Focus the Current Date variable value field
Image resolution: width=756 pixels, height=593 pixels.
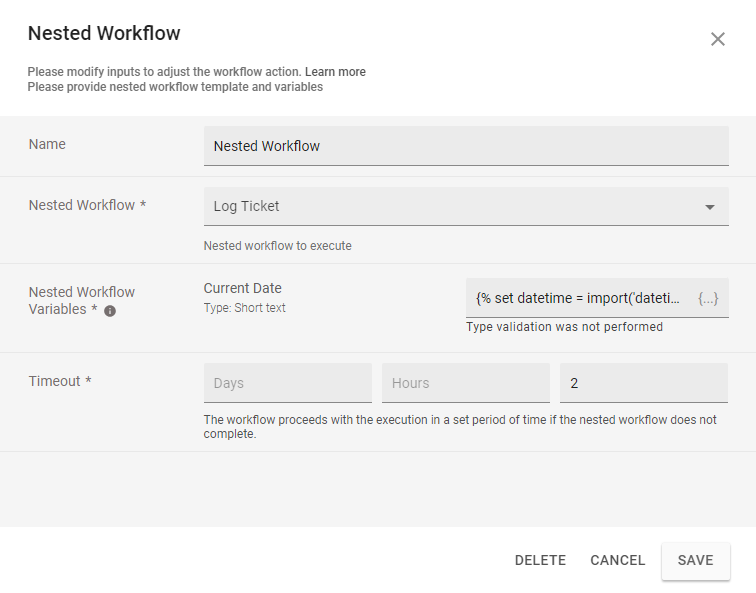580,299
